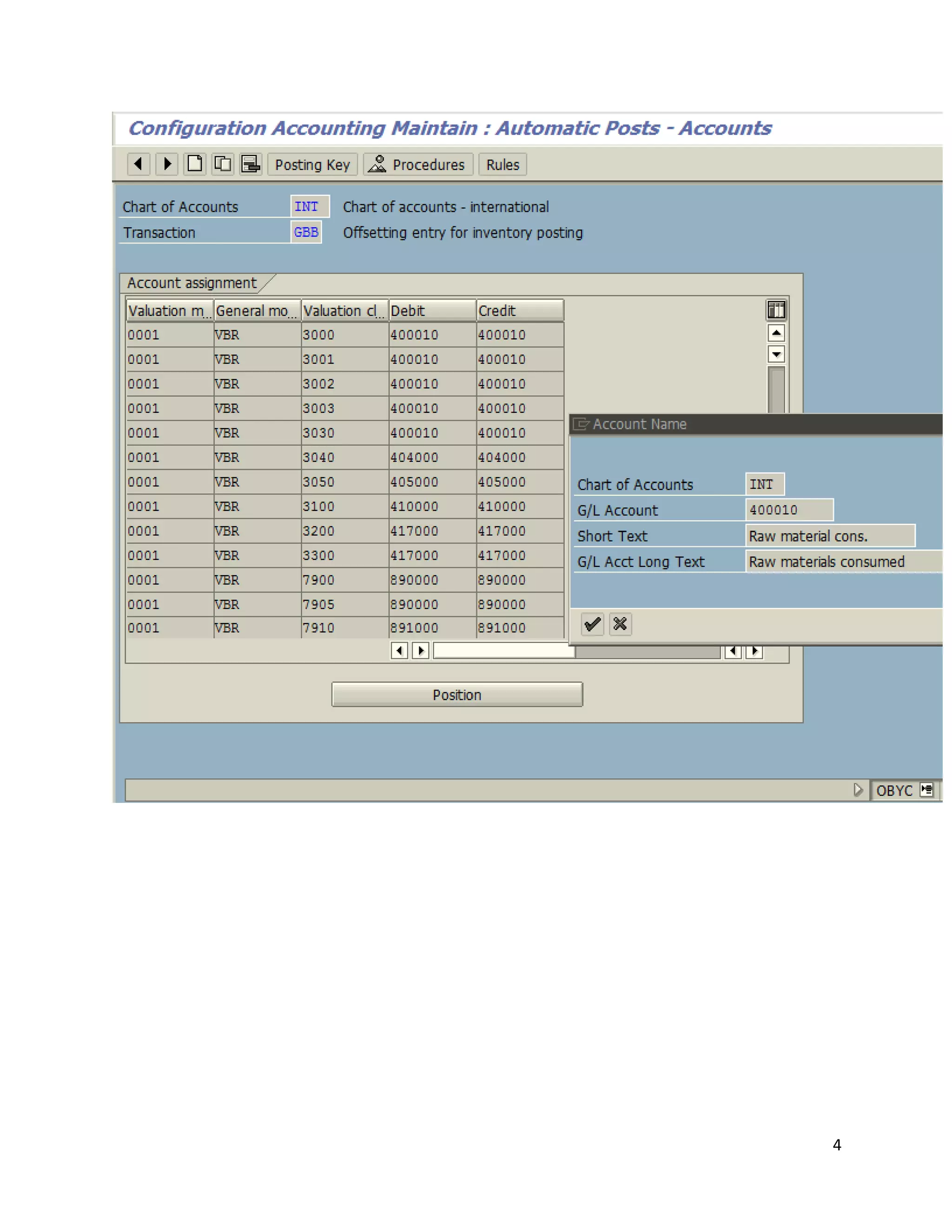Click the create new entry page icon
Image resolution: width=952 pixels, height=1232 pixels.
[x=195, y=164]
